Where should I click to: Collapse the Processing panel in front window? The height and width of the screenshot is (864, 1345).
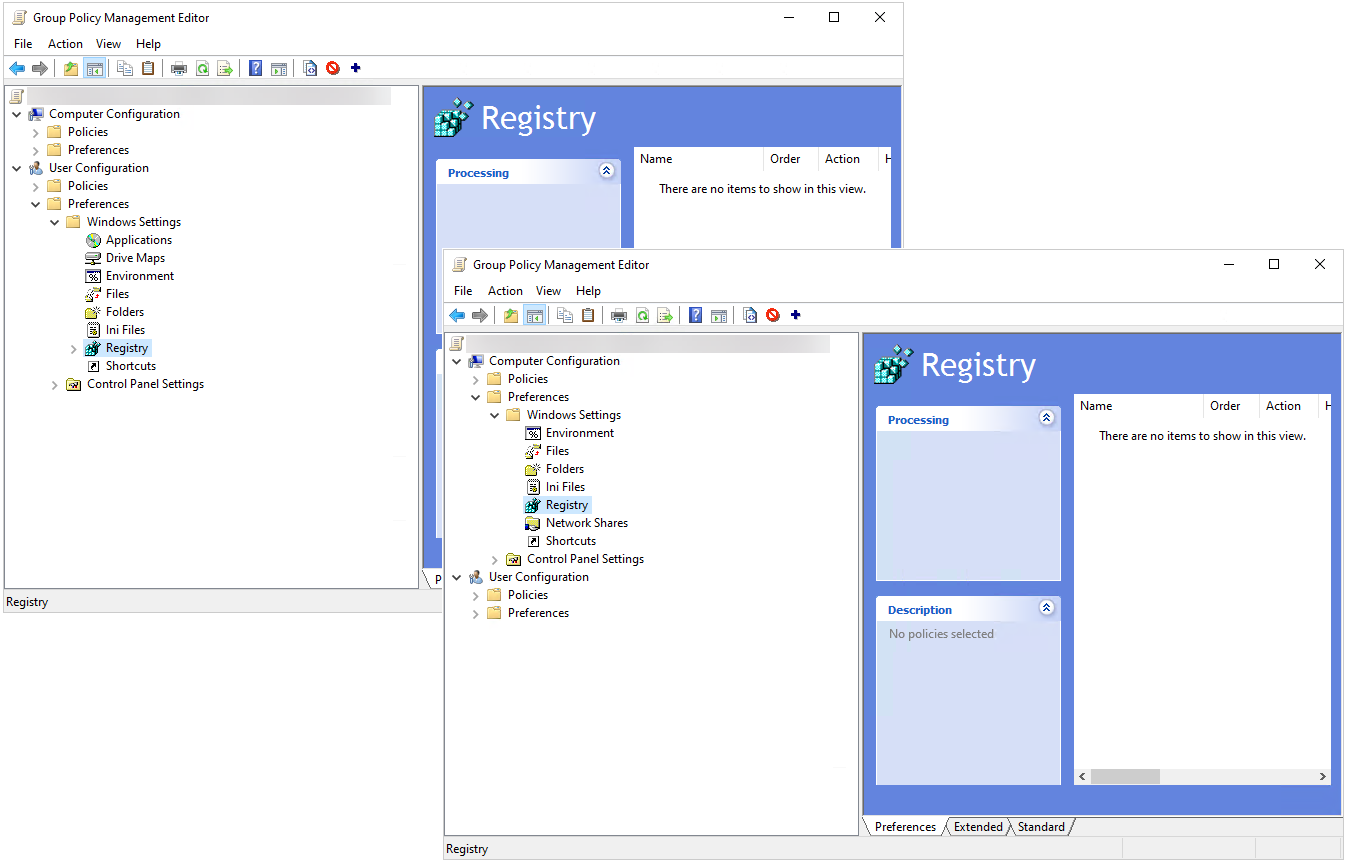point(1047,419)
